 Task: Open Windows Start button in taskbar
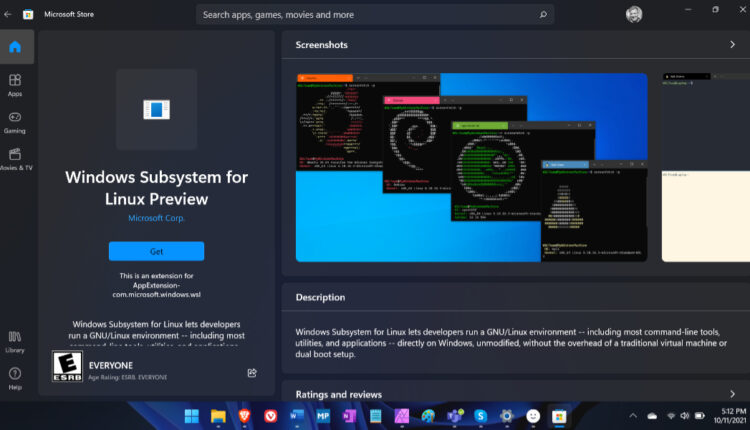[x=192, y=415]
